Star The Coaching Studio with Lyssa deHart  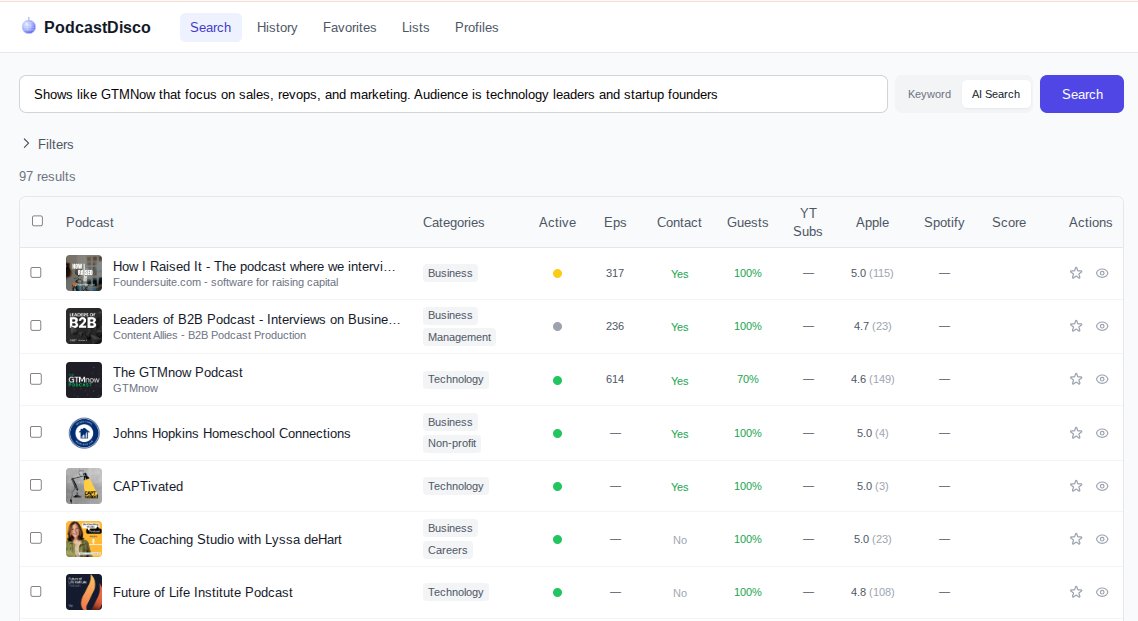point(1076,539)
